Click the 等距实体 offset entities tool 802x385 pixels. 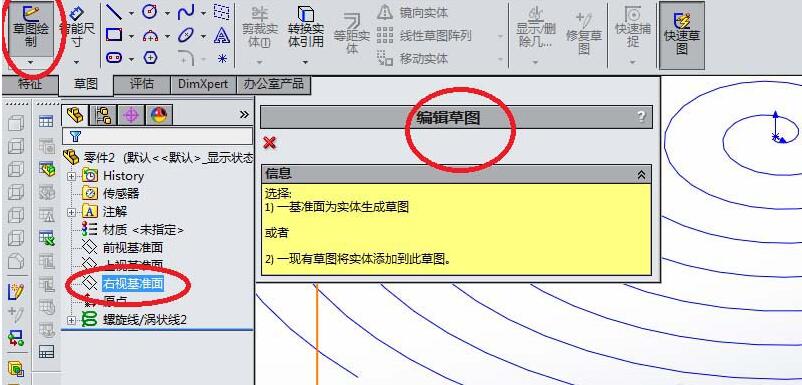(x=352, y=33)
